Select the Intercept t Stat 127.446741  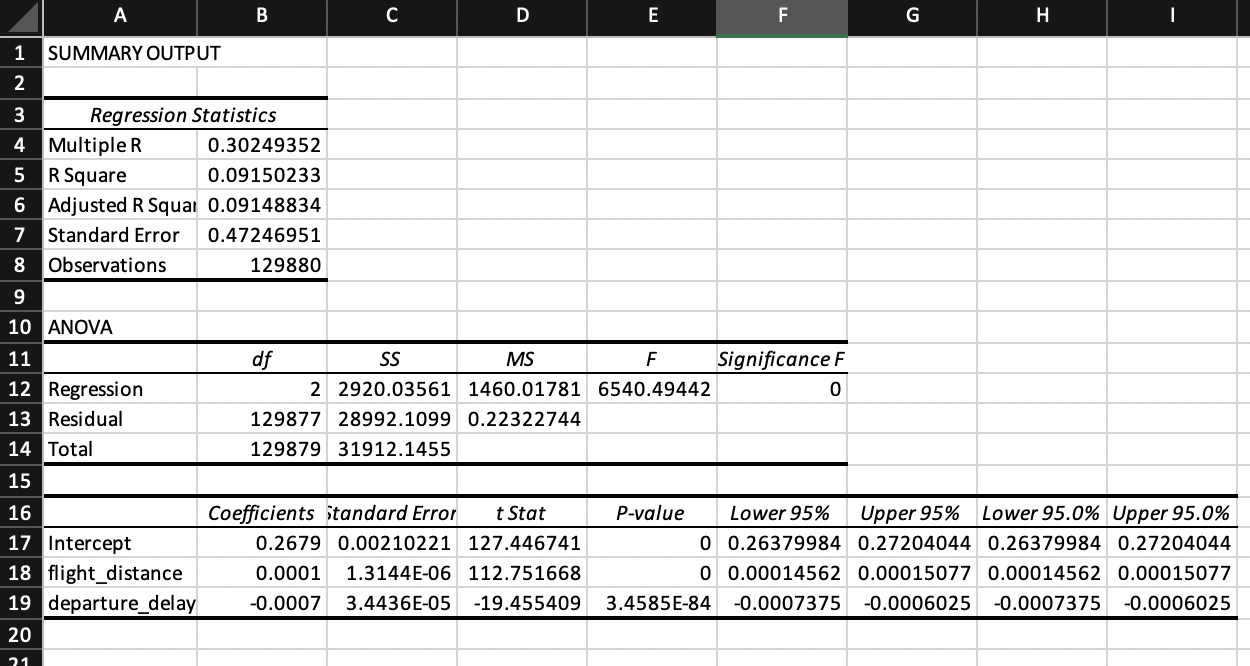click(522, 543)
